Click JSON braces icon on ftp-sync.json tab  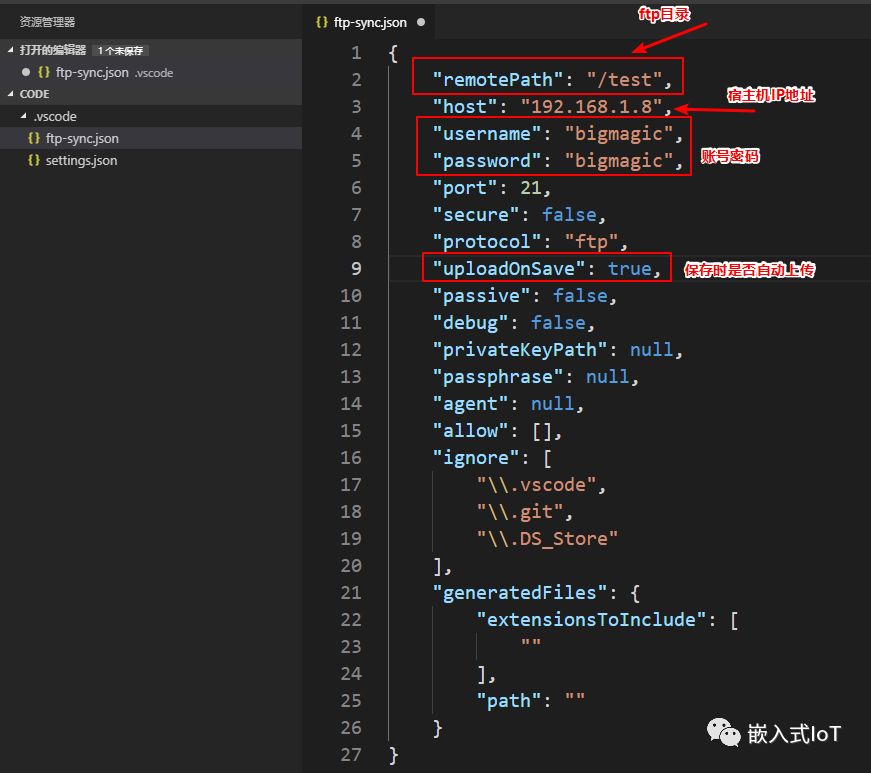[x=321, y=21]
